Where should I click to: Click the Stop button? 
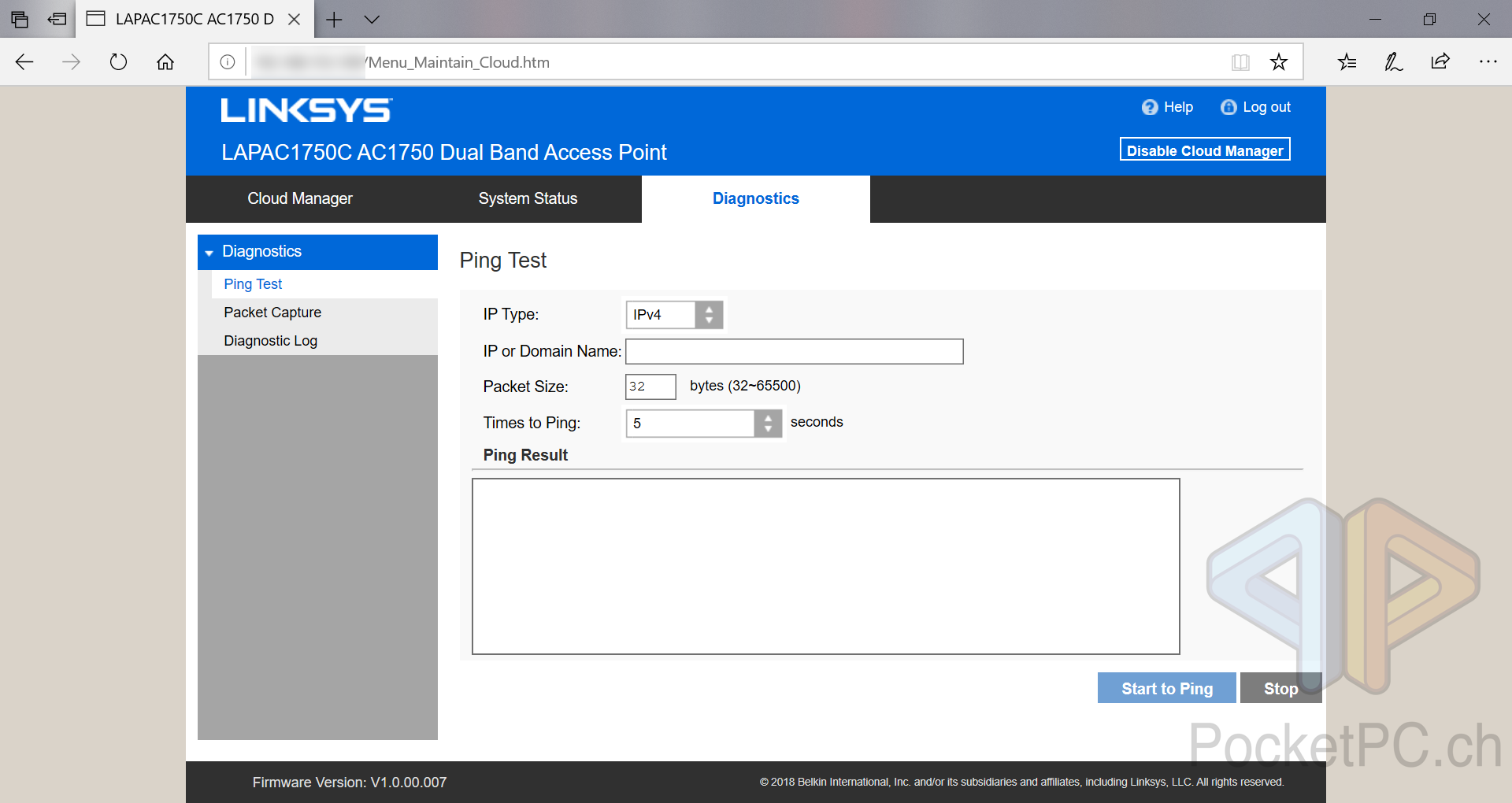pos(1280,688)
